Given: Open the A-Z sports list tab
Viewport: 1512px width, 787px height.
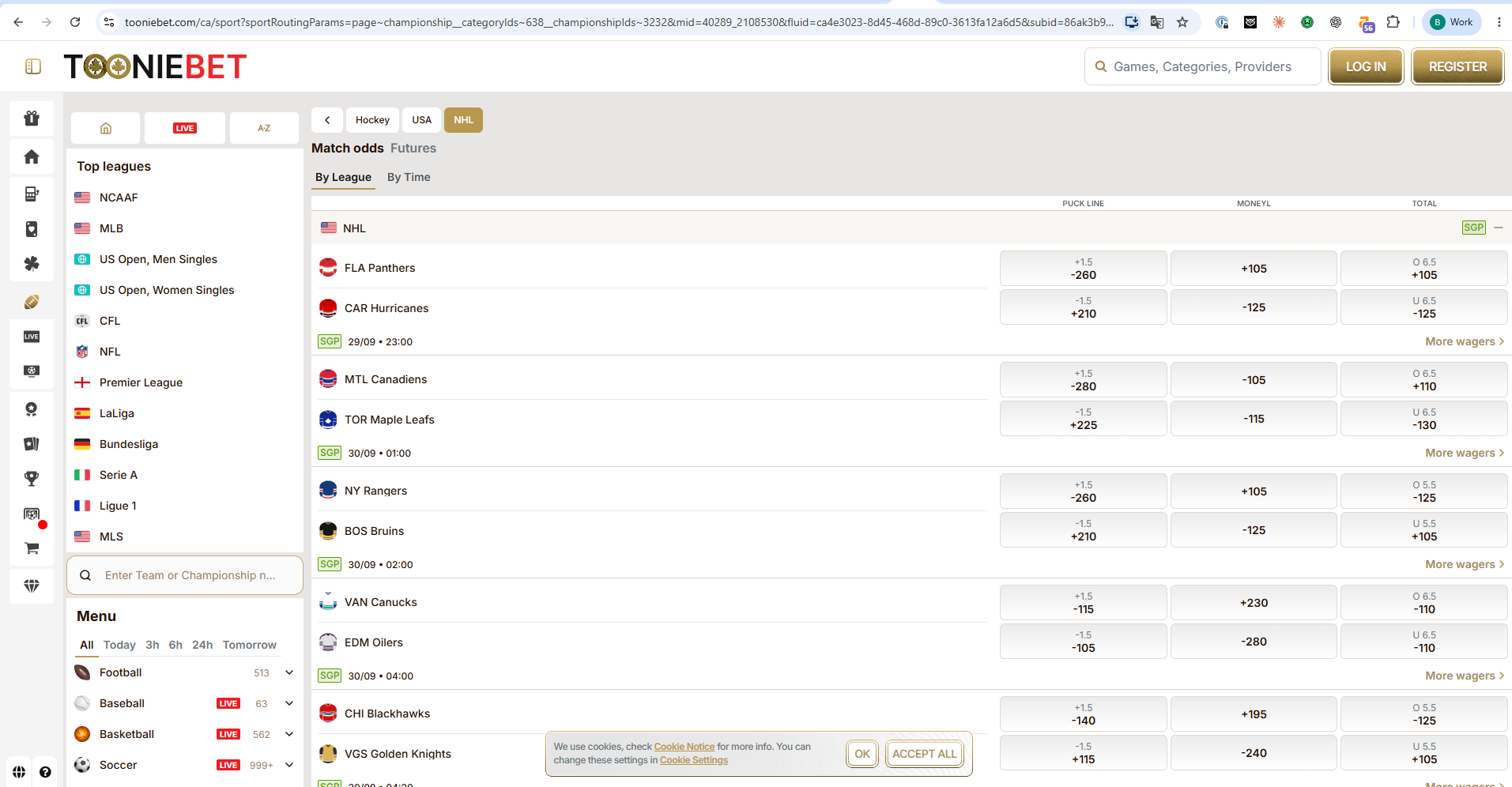Looking at the screenshot, I should point(264,128).
